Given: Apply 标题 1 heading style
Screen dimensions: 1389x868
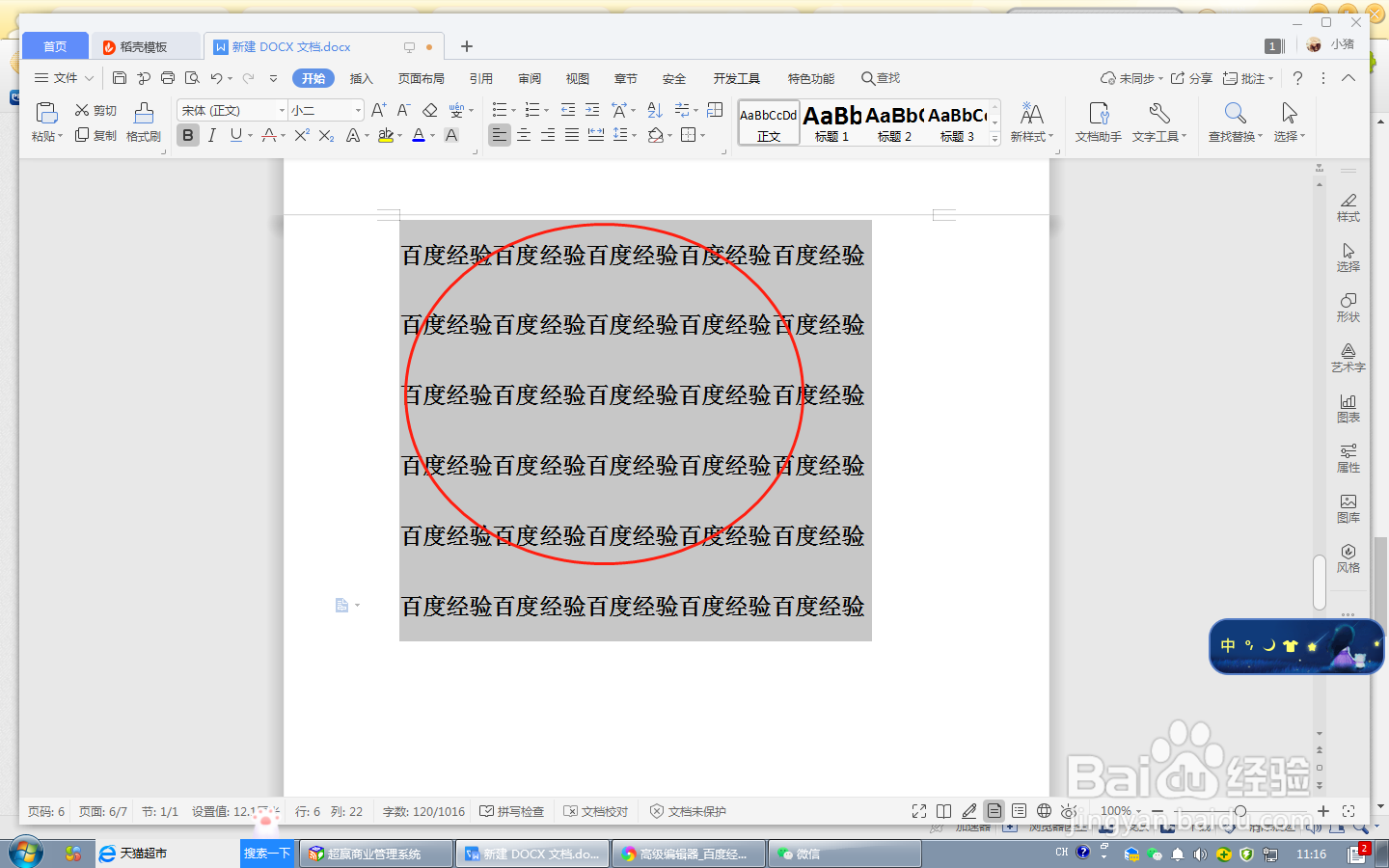Looking at the screenshot, I should [832, 122].
